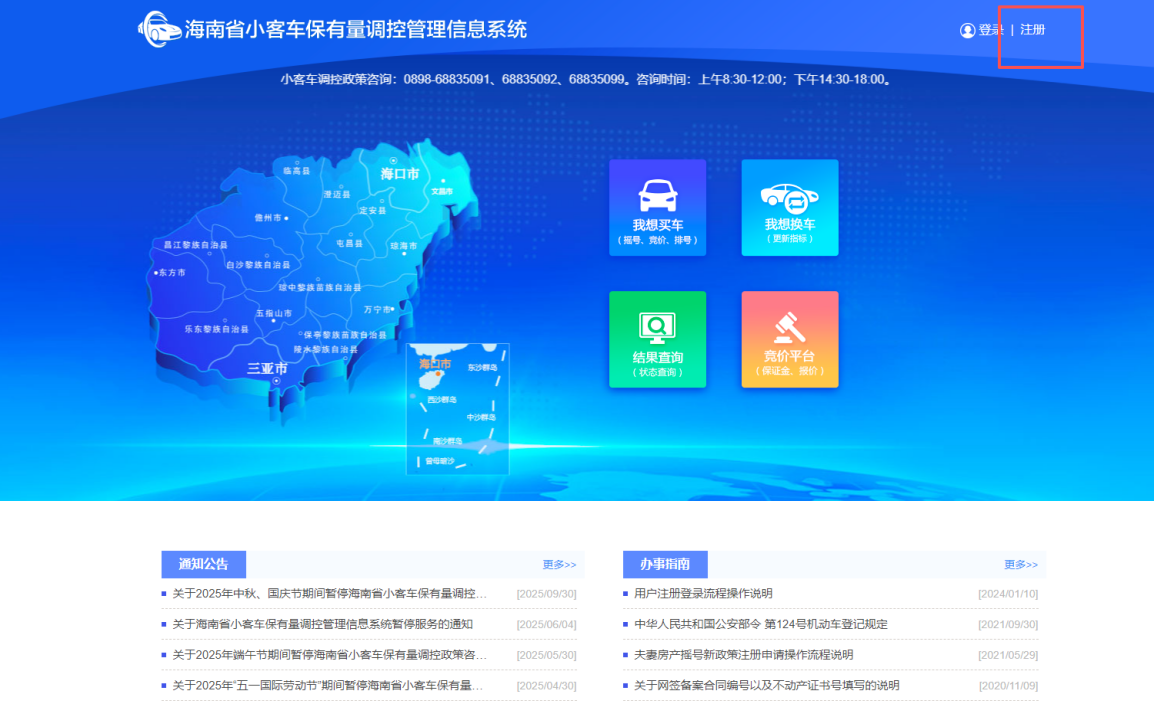The width and height of the screenshot is (1154, 717).
Task: Open the 我想买车 blue car tile
Action: [657, 207]
